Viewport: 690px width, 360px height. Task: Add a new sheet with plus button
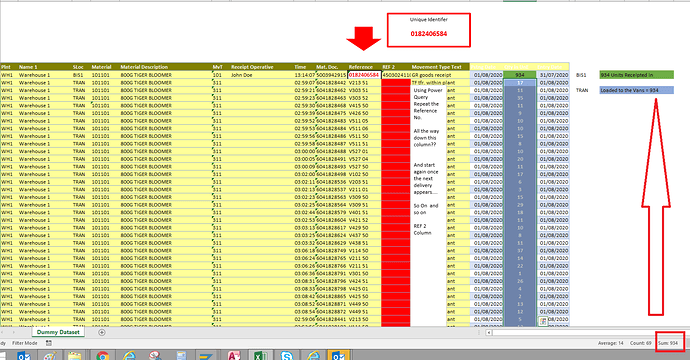pyautogui.click(x=102, y=332)
